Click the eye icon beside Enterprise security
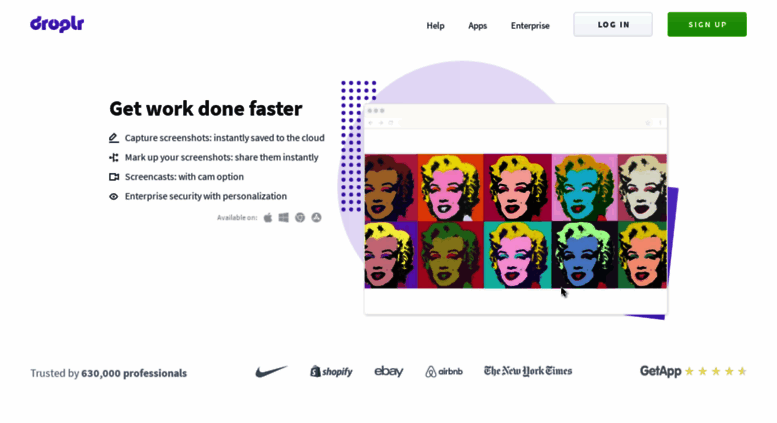 113,197
